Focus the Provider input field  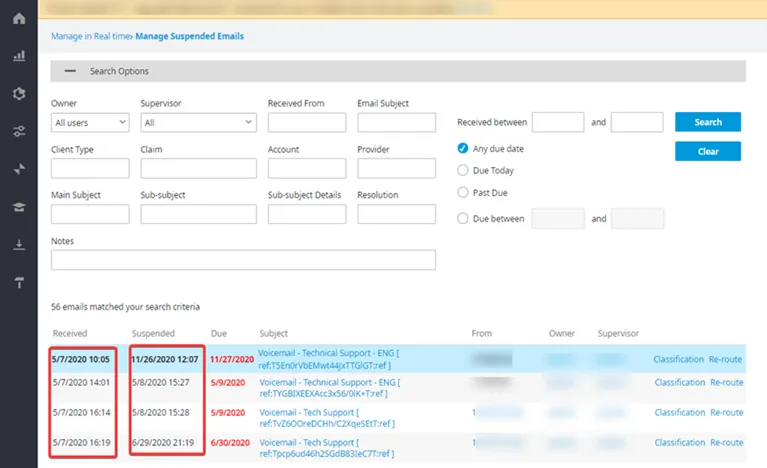point(396,168)
